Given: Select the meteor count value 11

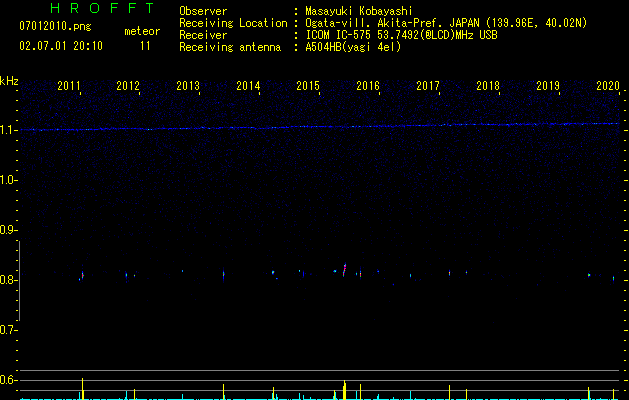Looking at the screenshot, I should click(145, 46).
